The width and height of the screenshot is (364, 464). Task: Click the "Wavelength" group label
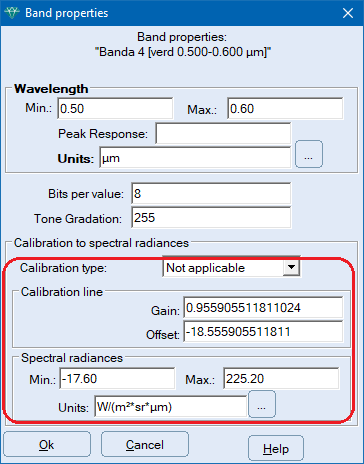coord(51,89)
